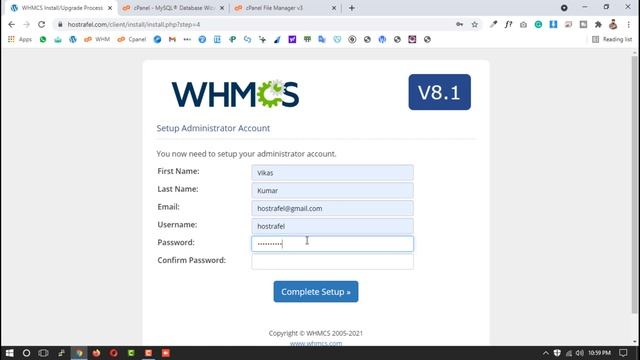Click the camera screenshot extension icon
The image size is (640, 360).
[523, 24]
